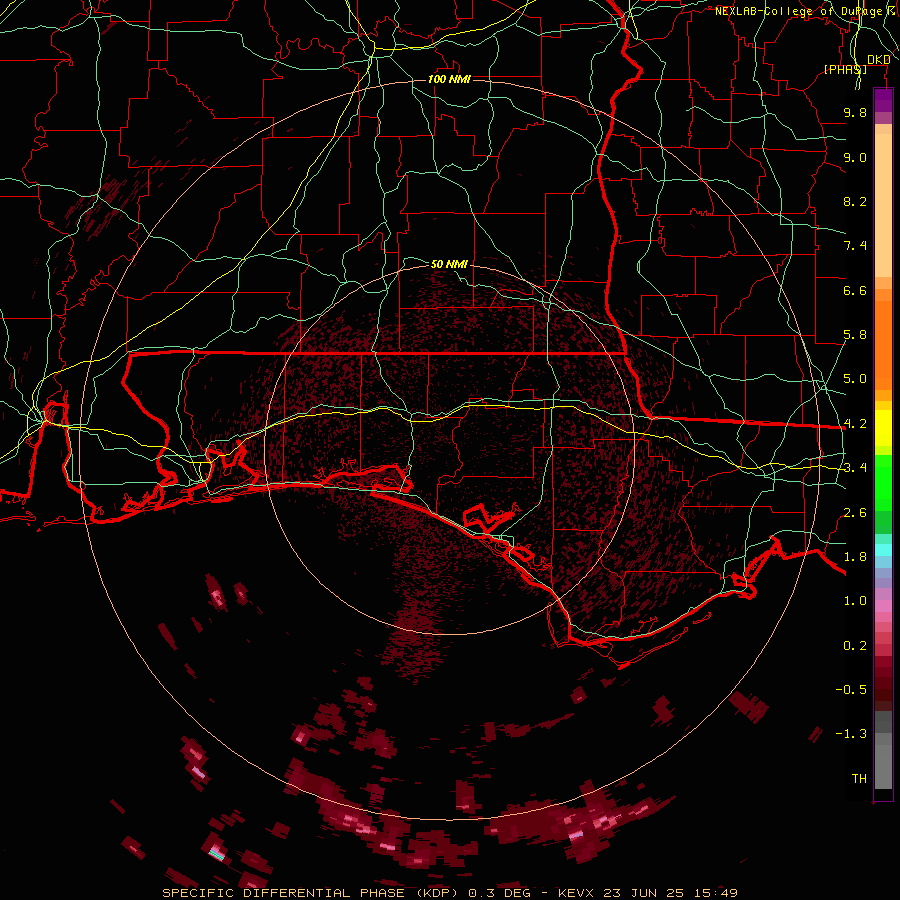This screenshot has width=900, height=900.
Task: Click the purple top segment of color bar
Action: pyautogui.click(x=883, y=100)
